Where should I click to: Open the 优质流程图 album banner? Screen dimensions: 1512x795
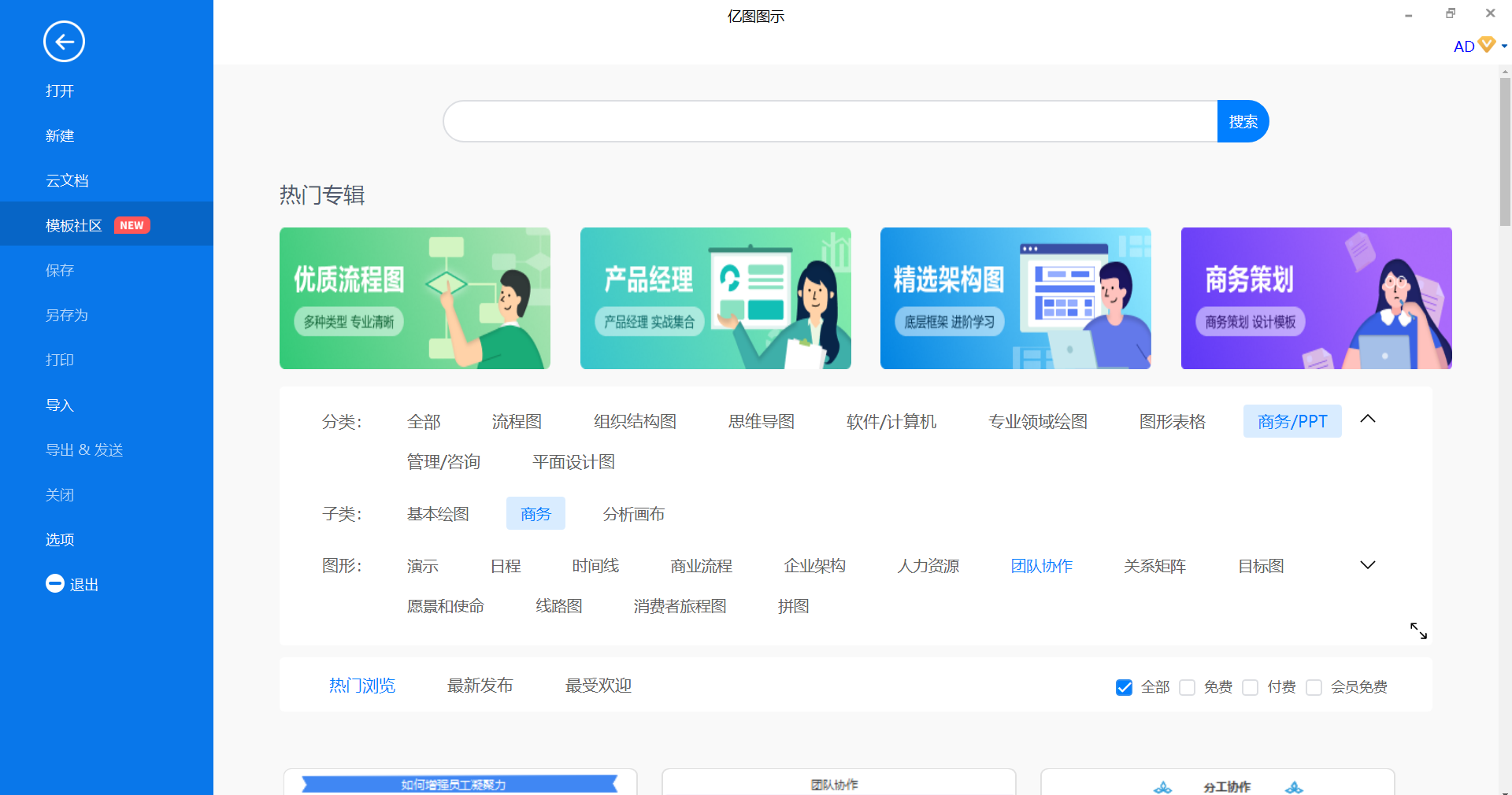415,298
